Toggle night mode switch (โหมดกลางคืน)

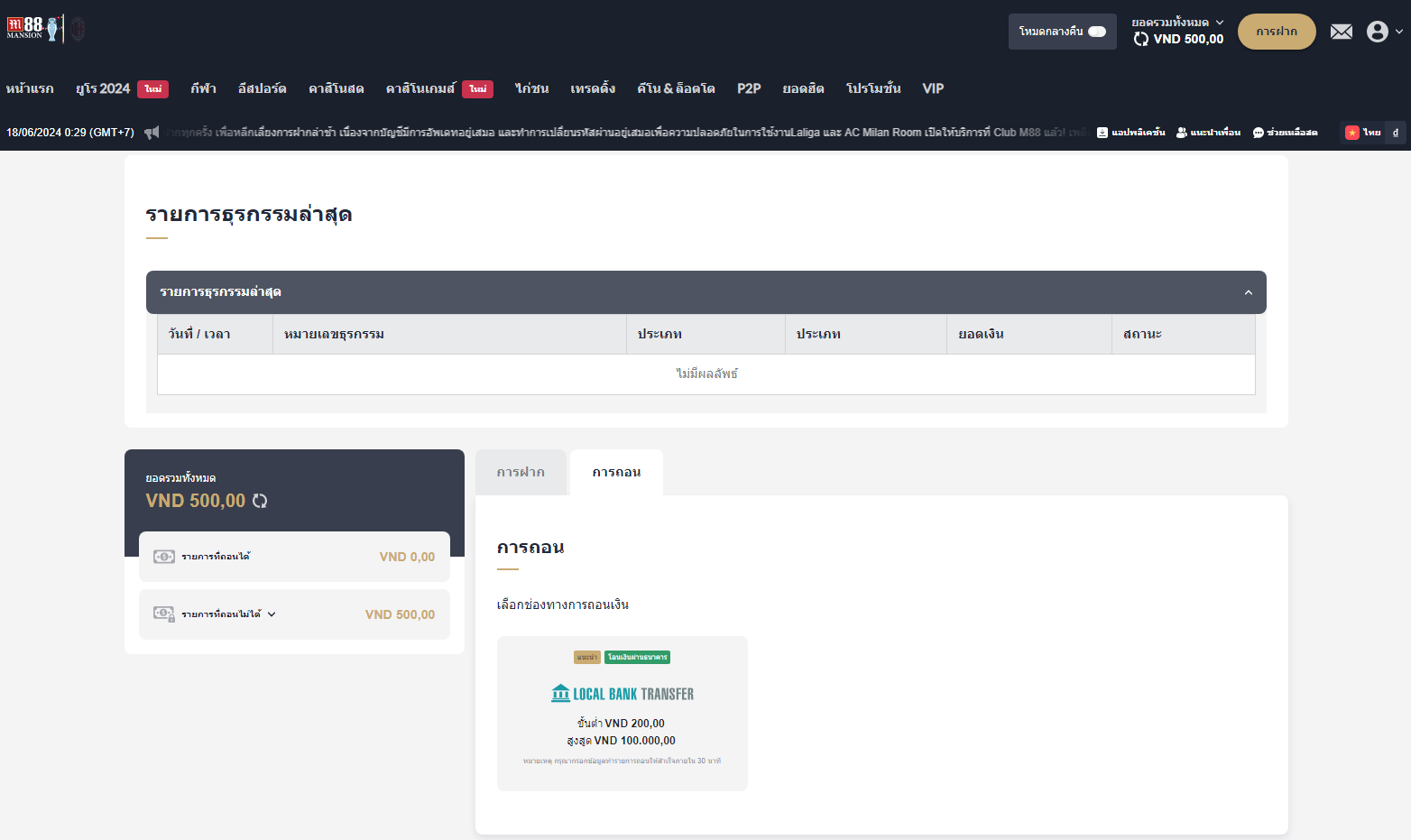pos(1096,32)
